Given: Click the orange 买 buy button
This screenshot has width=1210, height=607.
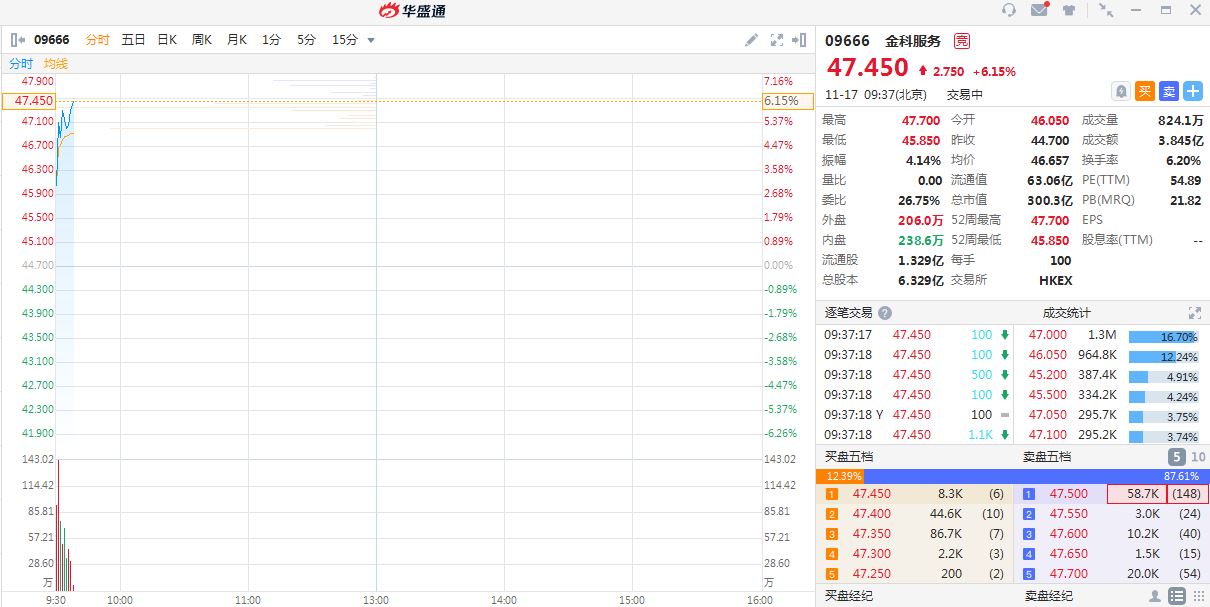Looking at the screenshot, I should (1145, 91).
